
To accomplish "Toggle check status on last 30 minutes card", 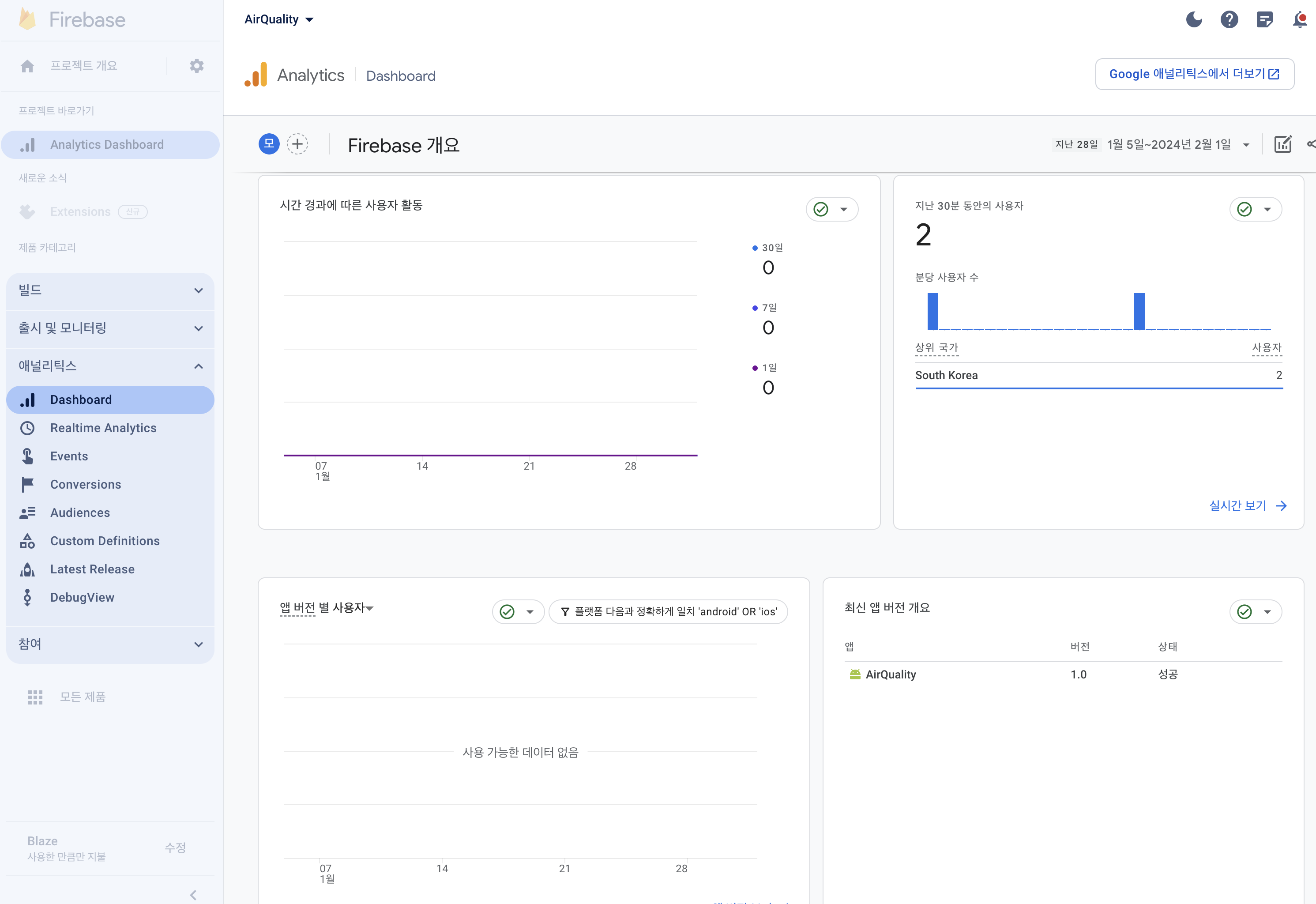I will tap(1244, 209).
